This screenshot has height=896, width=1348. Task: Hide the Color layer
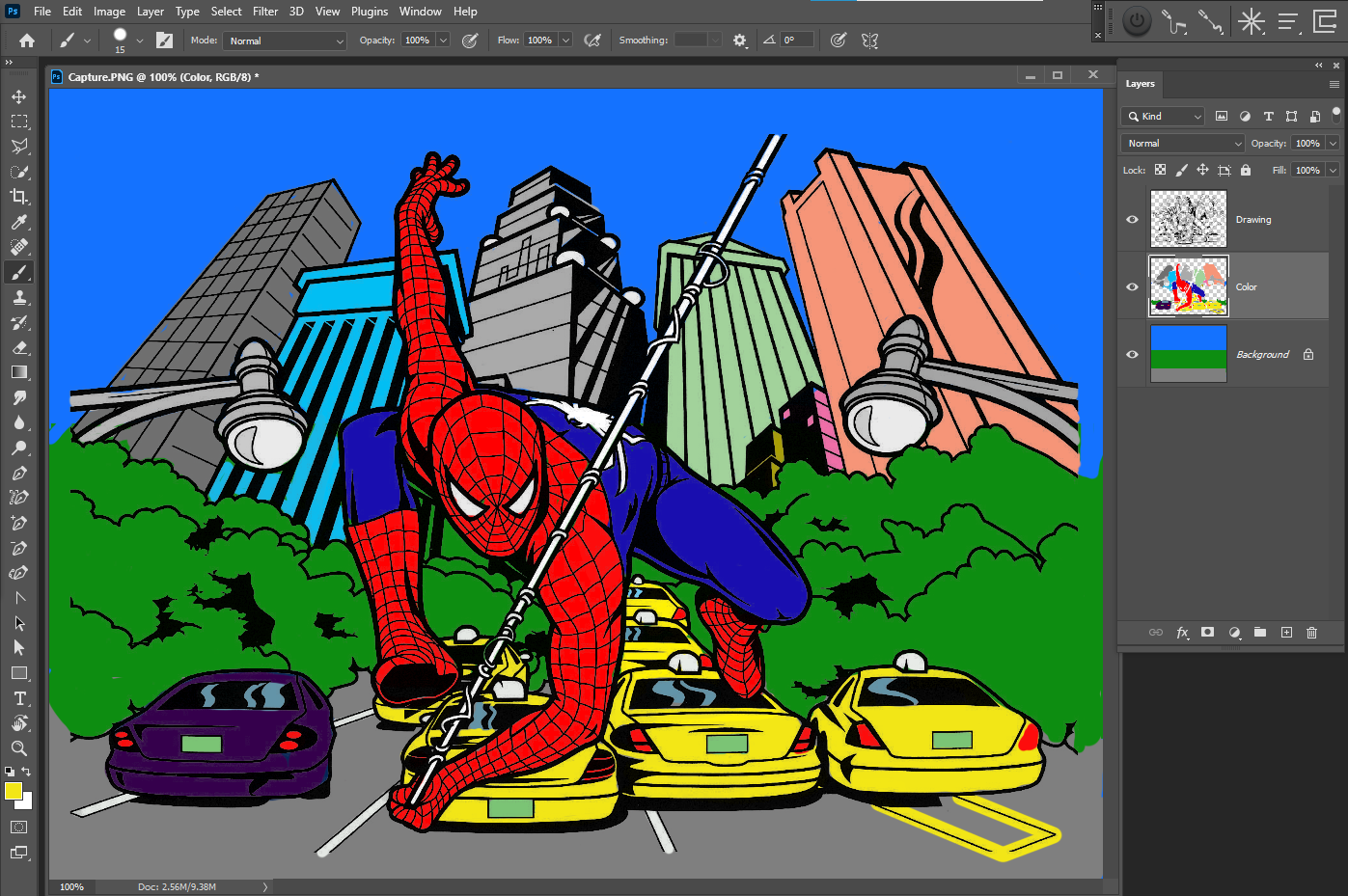1132,286
